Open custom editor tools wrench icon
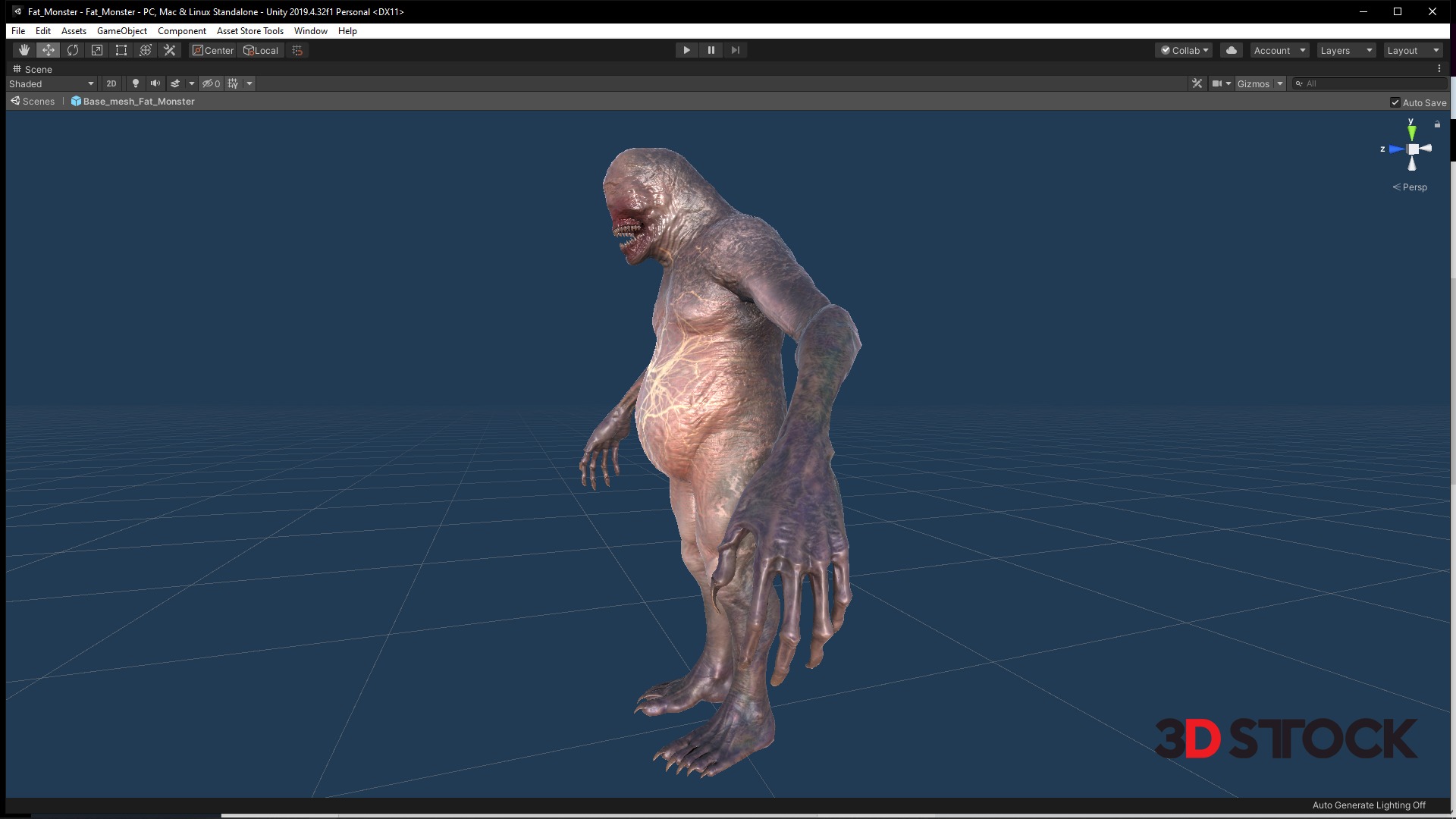The image size is (1456, 819). (170, 50)
